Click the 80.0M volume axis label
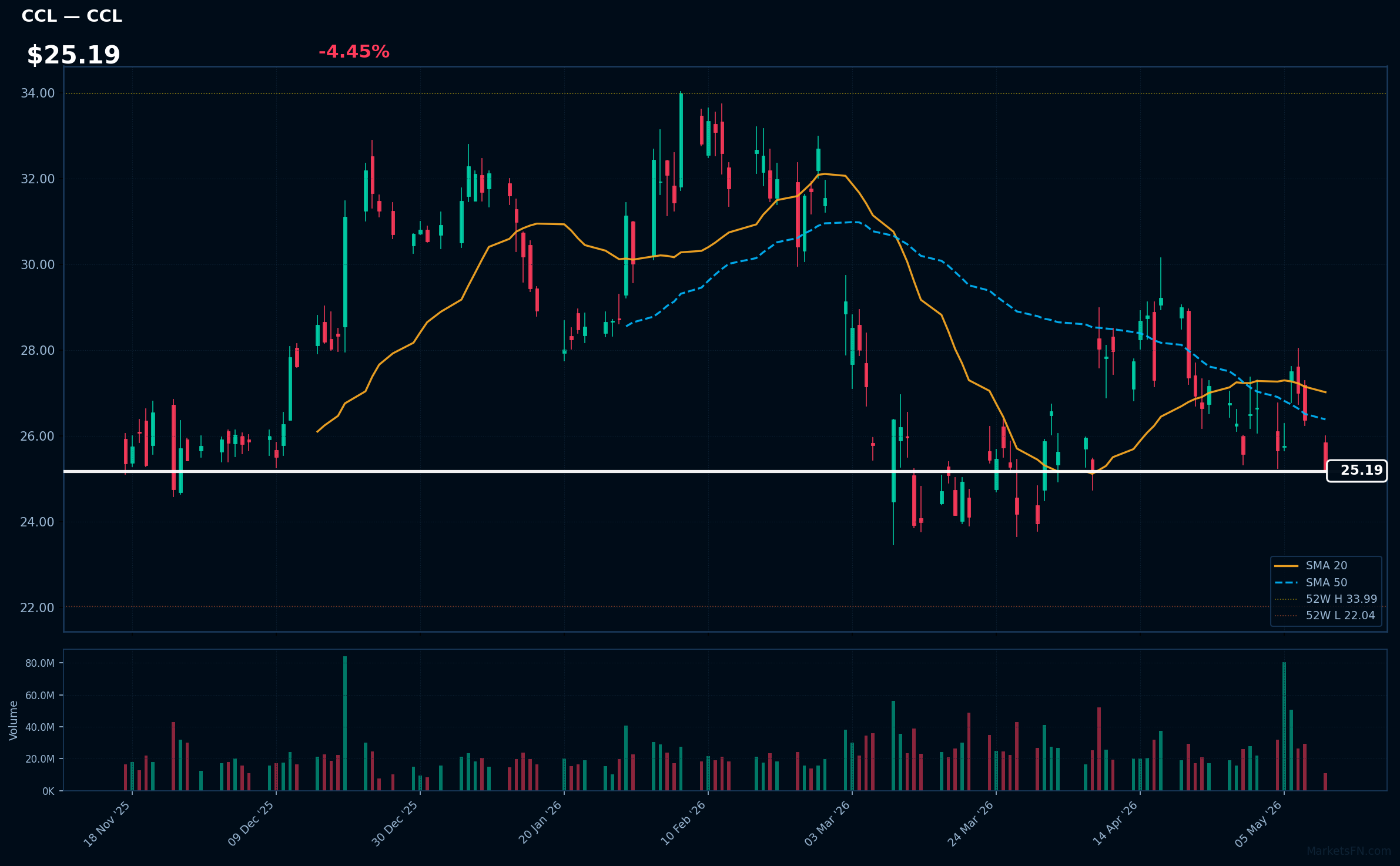The height and width of the screenshot is (866, 1400). click(40, 663)
